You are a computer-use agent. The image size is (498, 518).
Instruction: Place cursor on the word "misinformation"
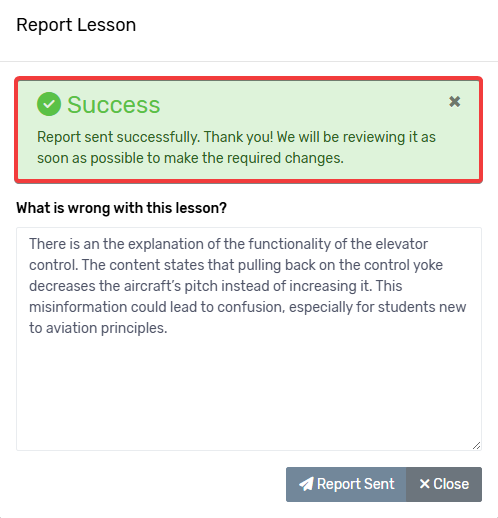(x=78, y=307)
